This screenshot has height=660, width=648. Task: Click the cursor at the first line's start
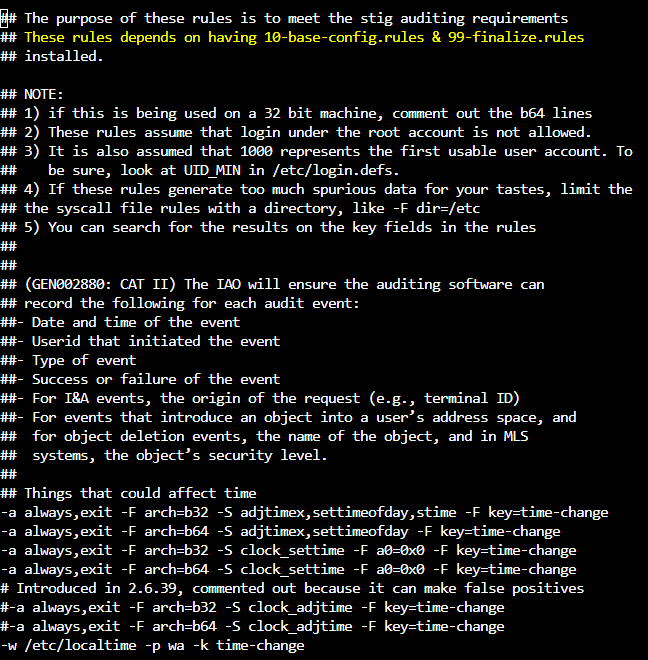pyautogui.click(x=5, y=19)
